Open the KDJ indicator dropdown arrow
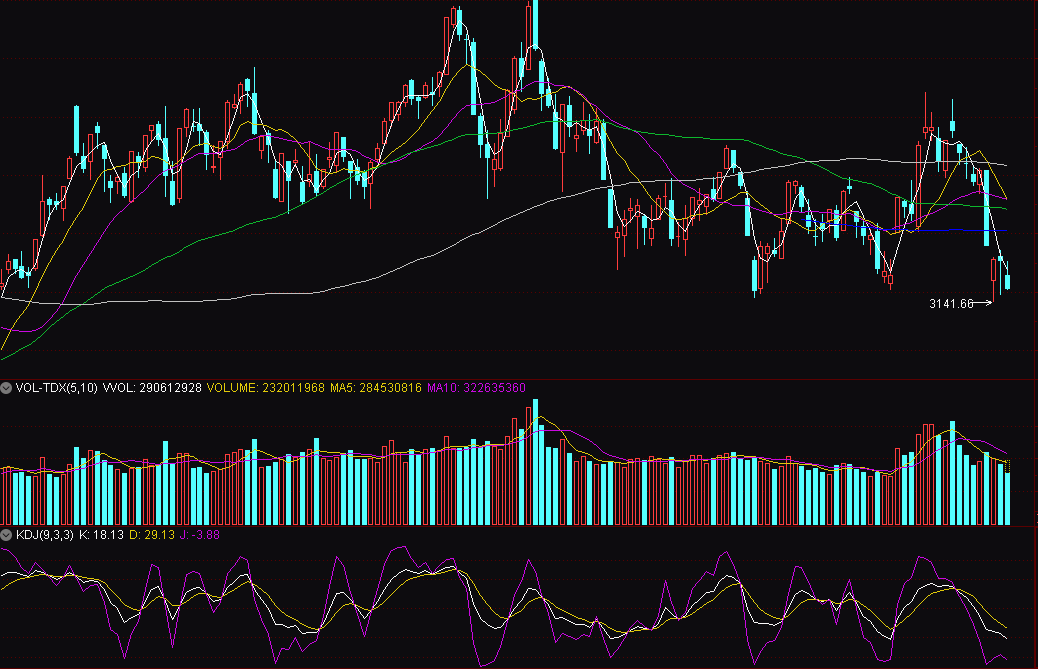 coord(7,535)
